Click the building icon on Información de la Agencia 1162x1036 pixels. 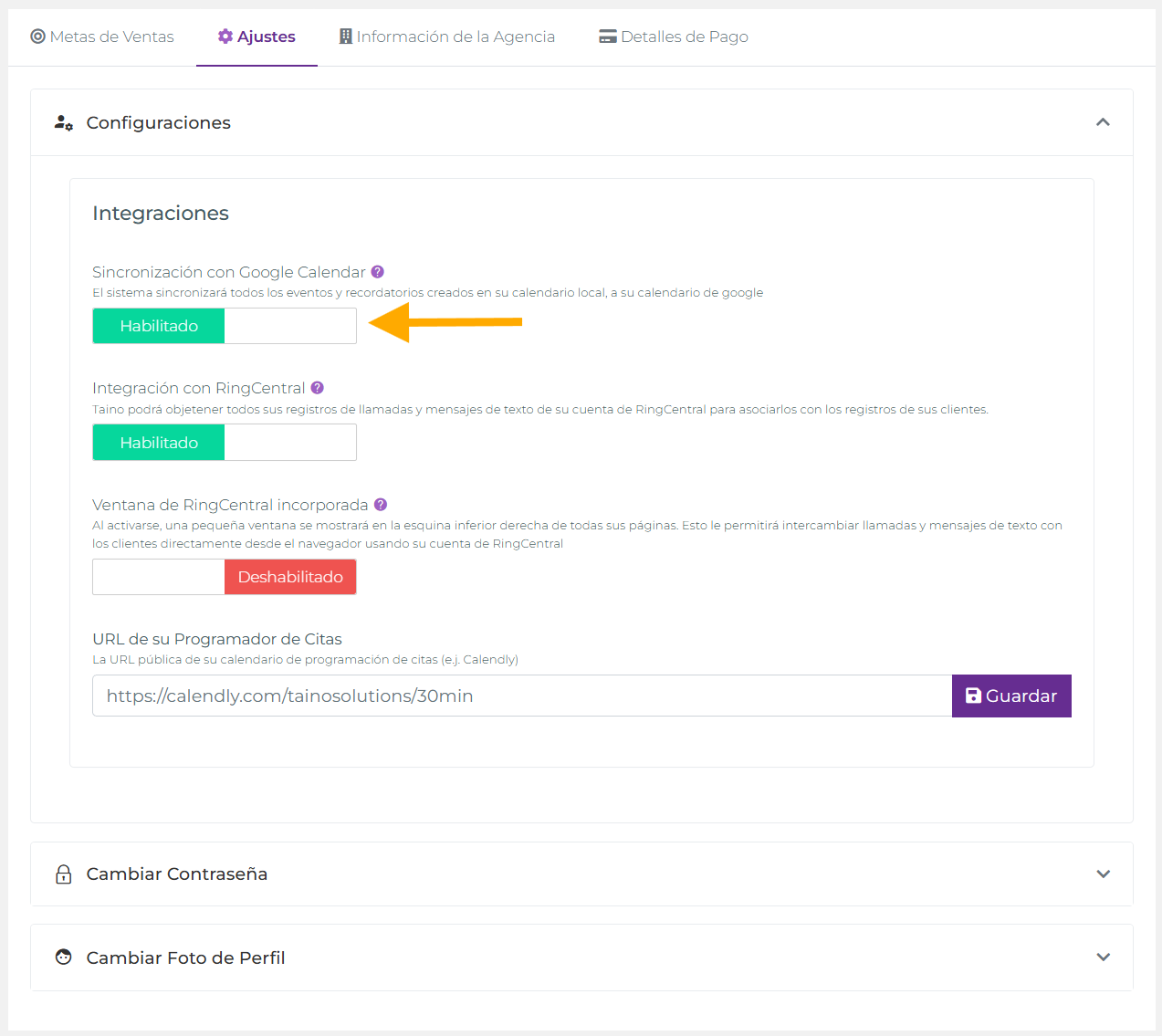pyautogui.click(x=344, y=37)
